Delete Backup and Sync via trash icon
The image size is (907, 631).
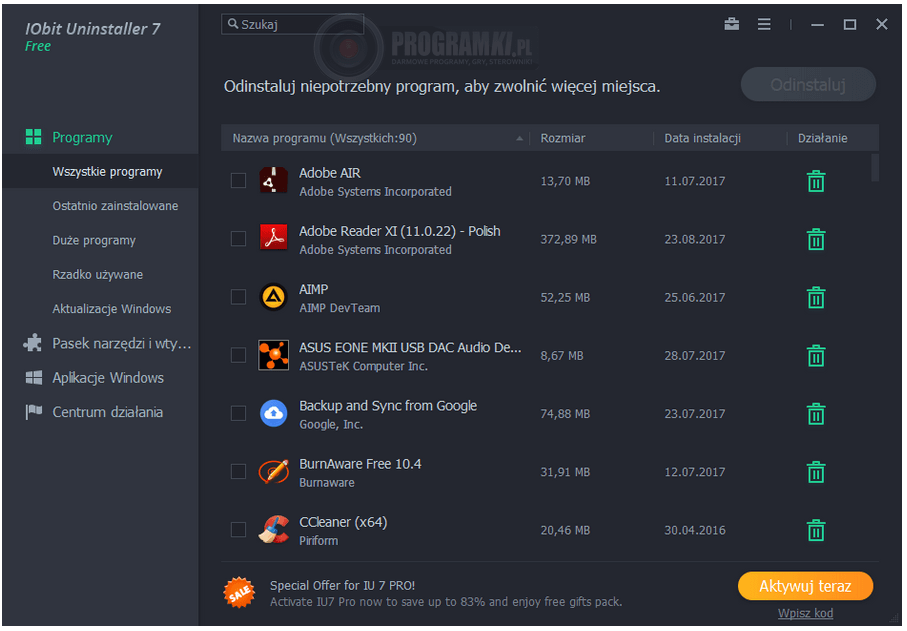(816, 414)
